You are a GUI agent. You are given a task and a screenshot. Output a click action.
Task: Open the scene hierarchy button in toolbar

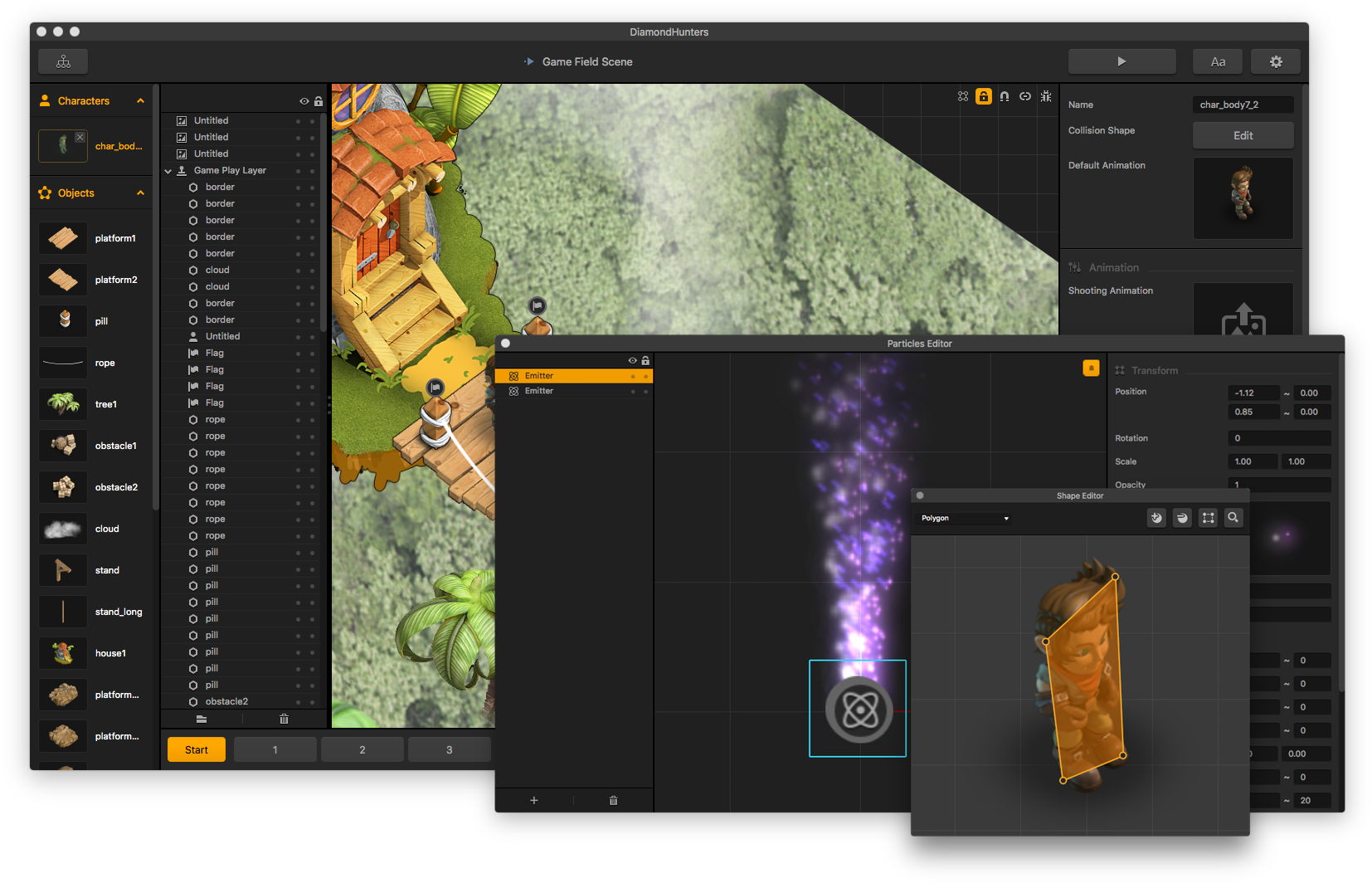coord(63,61)
